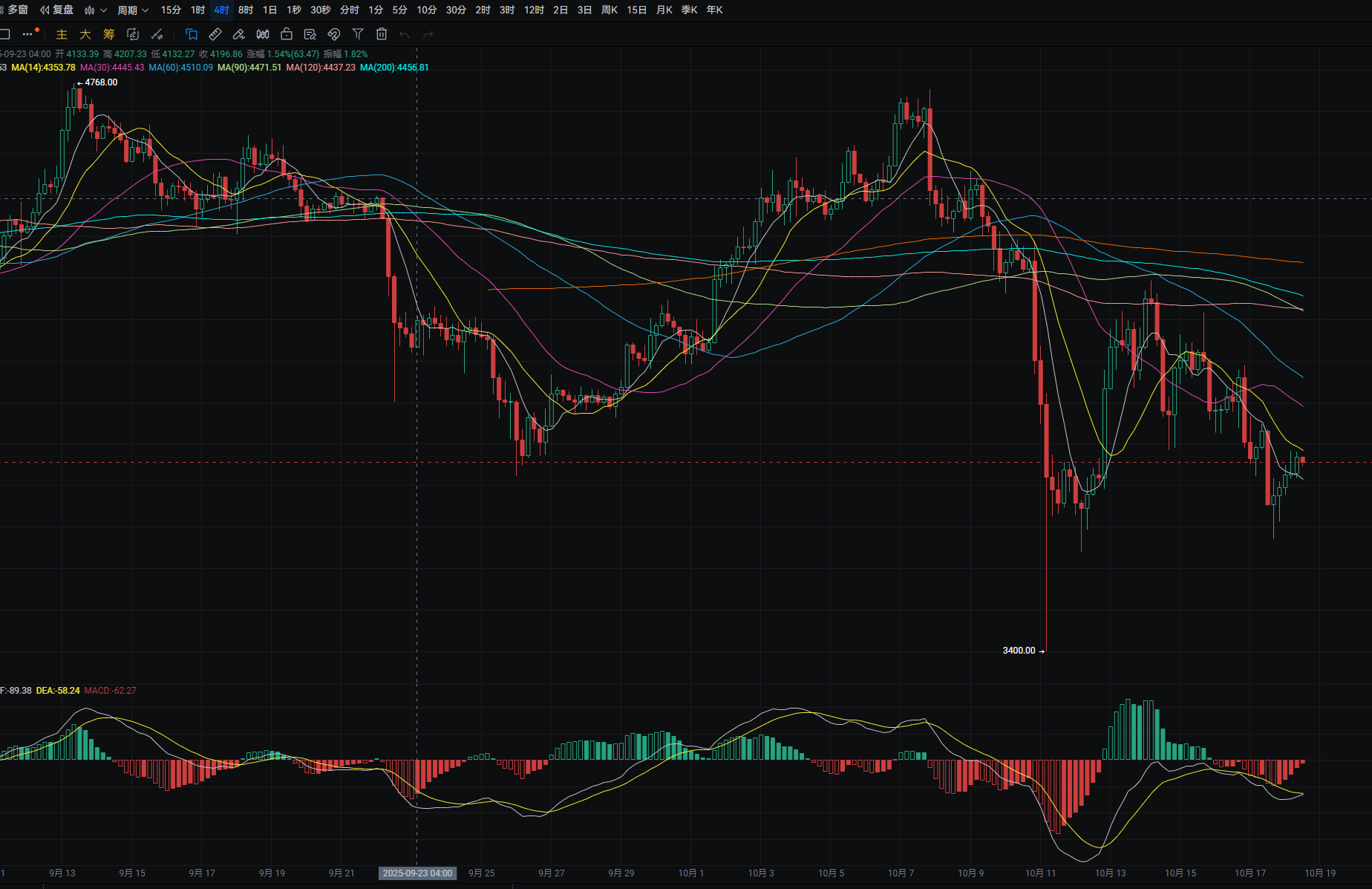This screenshot has height=889, width=1372.
Task: Click the 多窗 multi-window button
Action: click(x=15, y=10)
